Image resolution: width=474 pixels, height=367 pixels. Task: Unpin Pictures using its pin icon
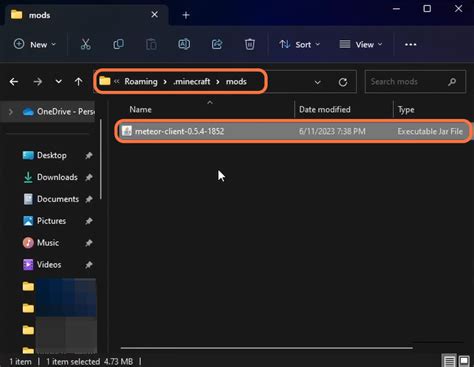(x=89, y=221)
